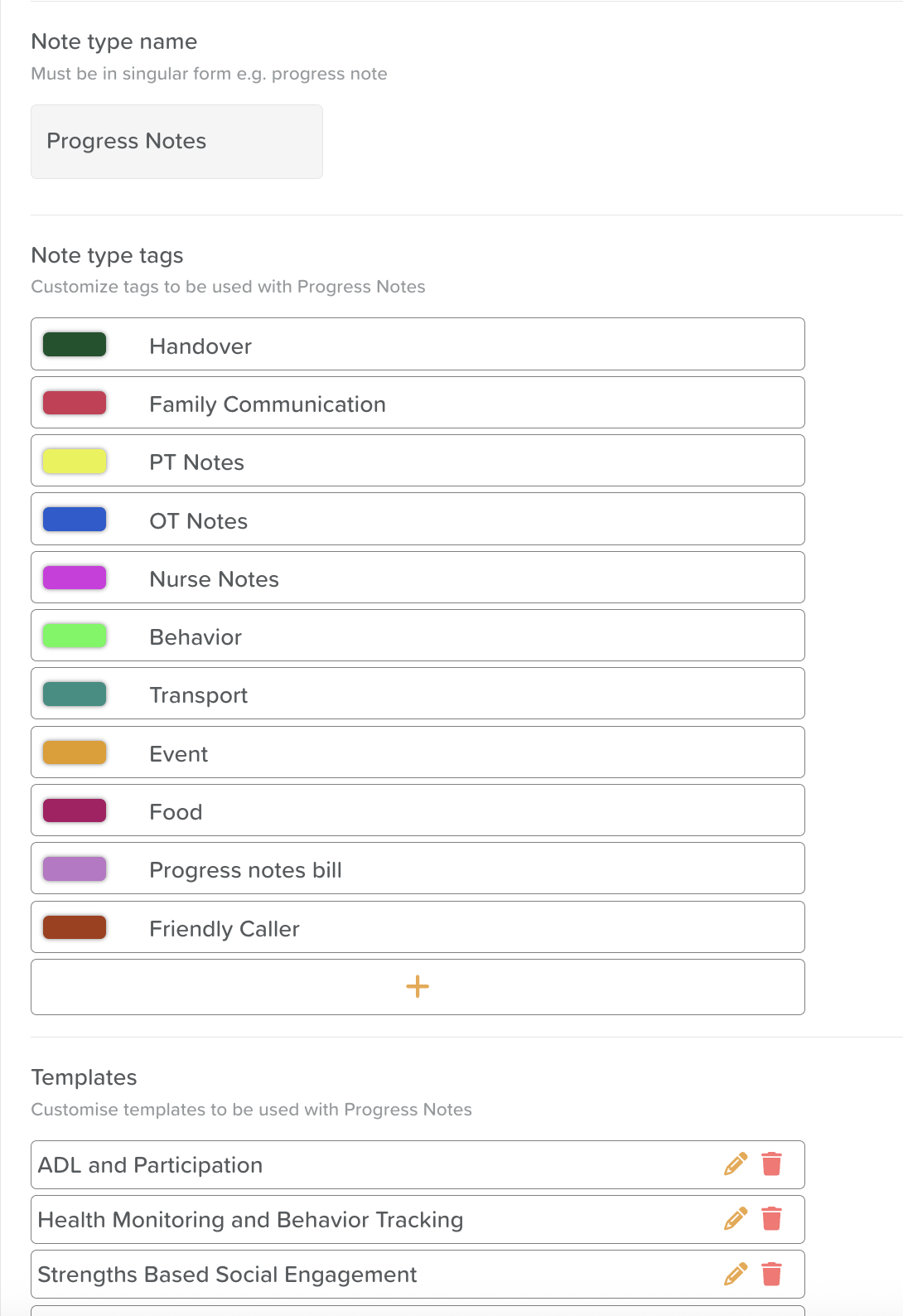Edit the ADL and Participation template
The image size is (903, 1316).
pos(735,1164)
